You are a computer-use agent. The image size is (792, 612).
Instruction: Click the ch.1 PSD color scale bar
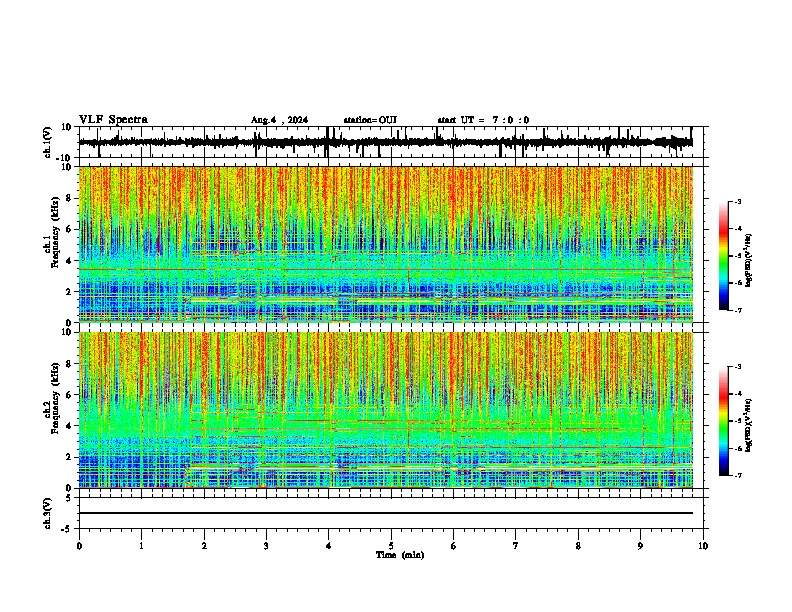(x=724, y=256)
